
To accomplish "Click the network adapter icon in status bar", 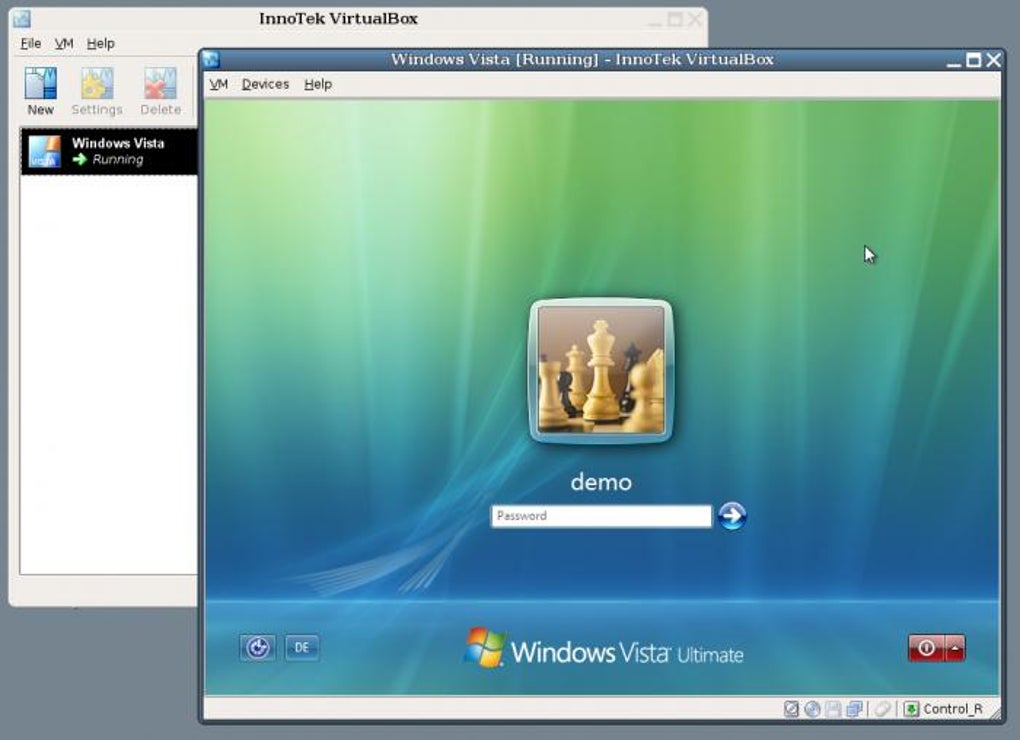I will pyautogui.click(x=854, y=709).
